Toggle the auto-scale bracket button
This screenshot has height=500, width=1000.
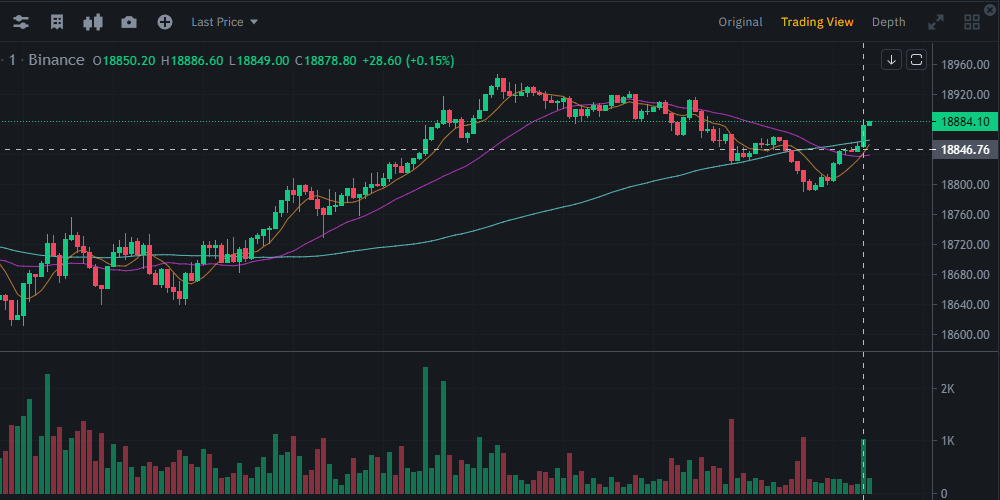point(916,60)
